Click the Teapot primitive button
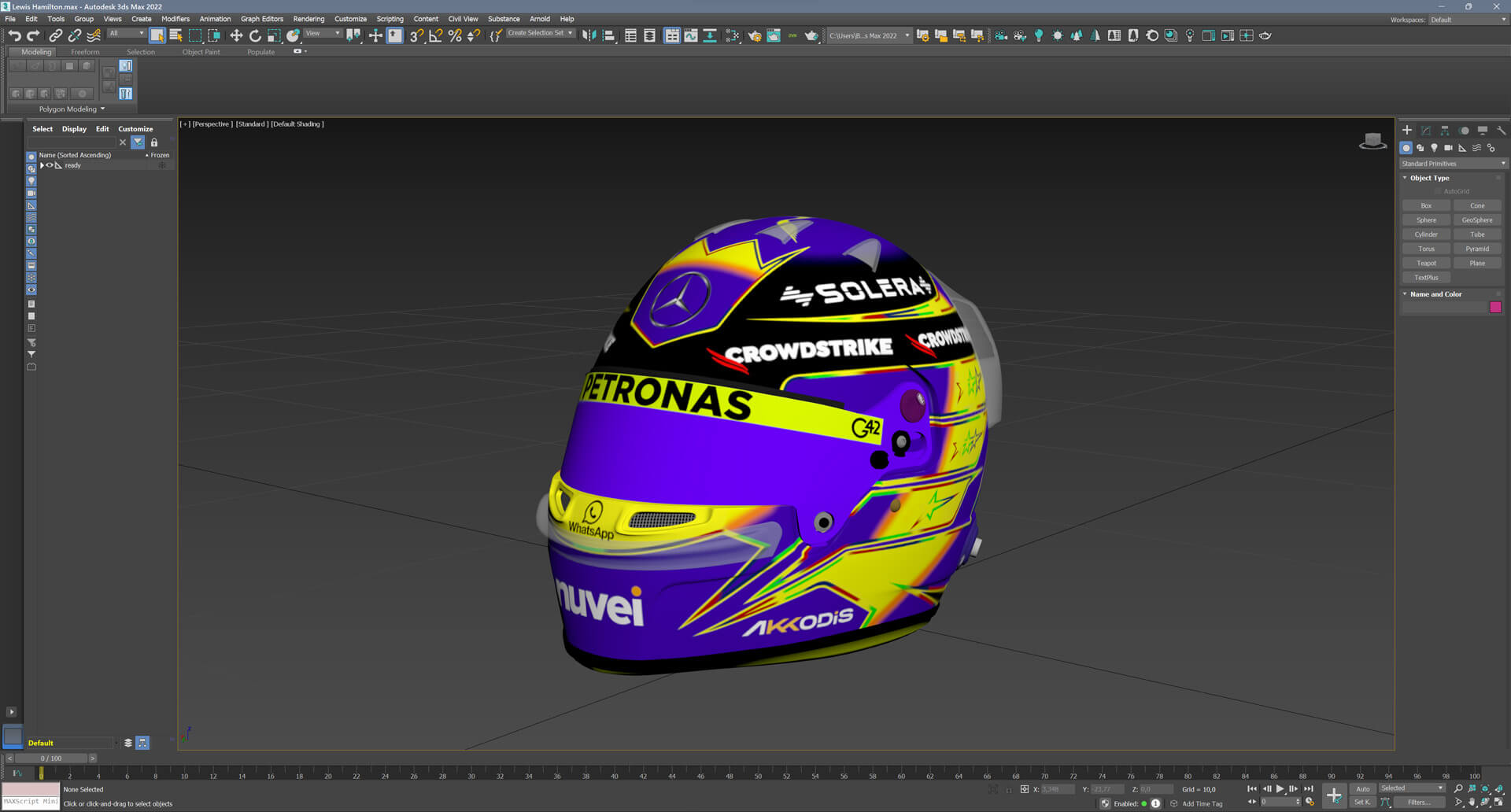The image size is (1511, 812). point(1426,263)
